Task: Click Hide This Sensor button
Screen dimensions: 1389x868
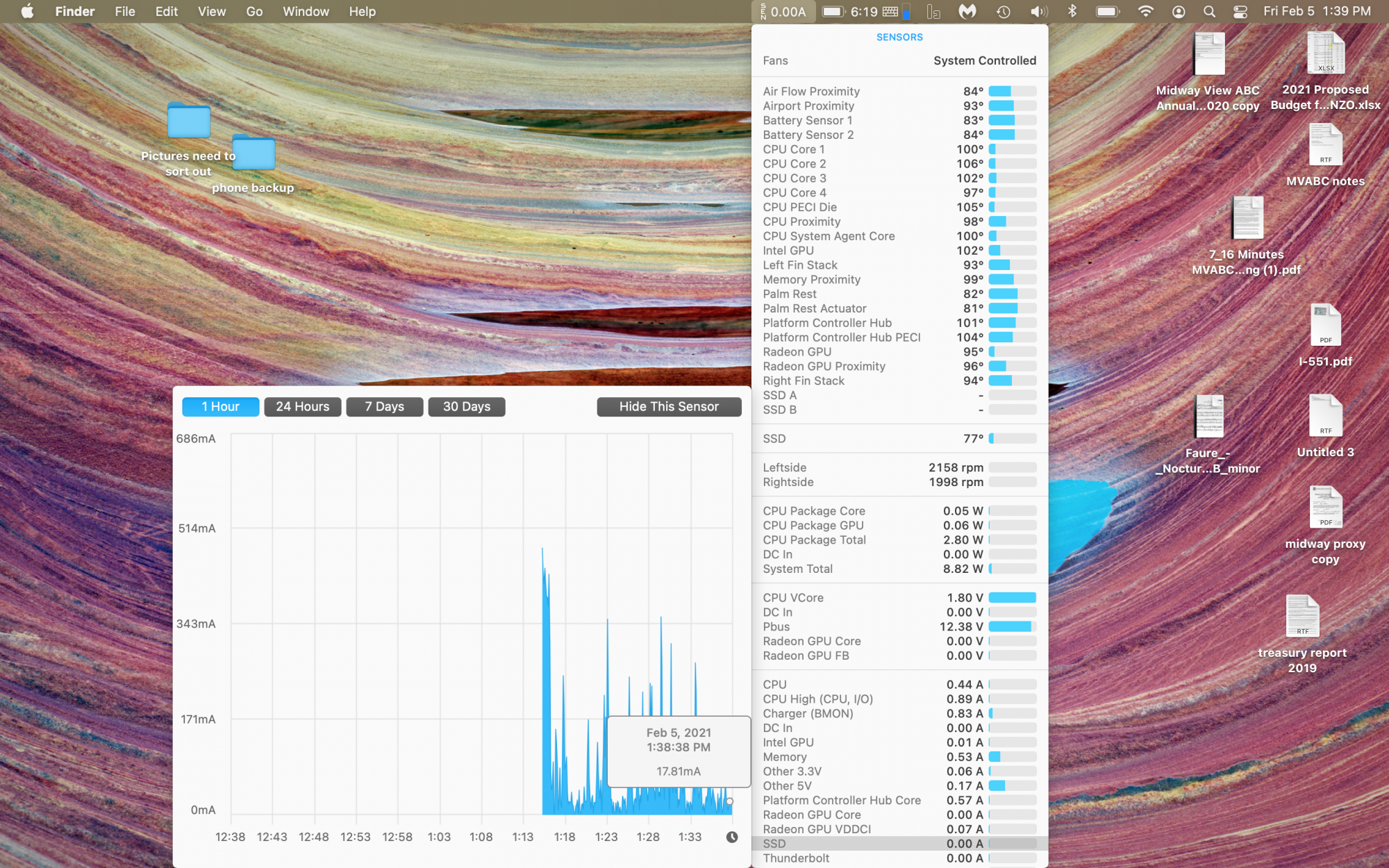Action: click(668, 406)
